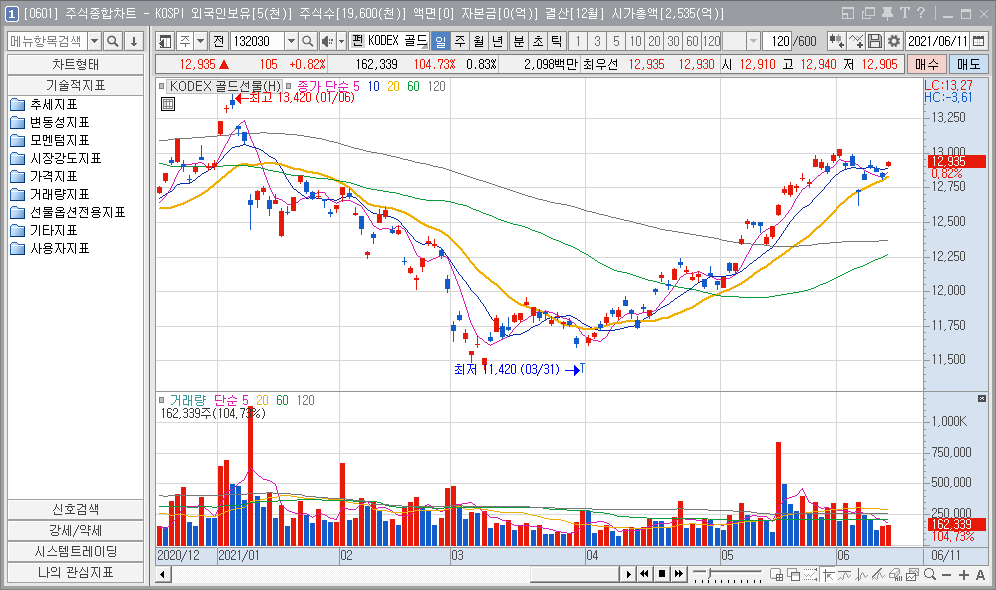This screenshot has height=590, width=996.
Task: Click the letter A text icon at bottom
Action: [980, 574]
